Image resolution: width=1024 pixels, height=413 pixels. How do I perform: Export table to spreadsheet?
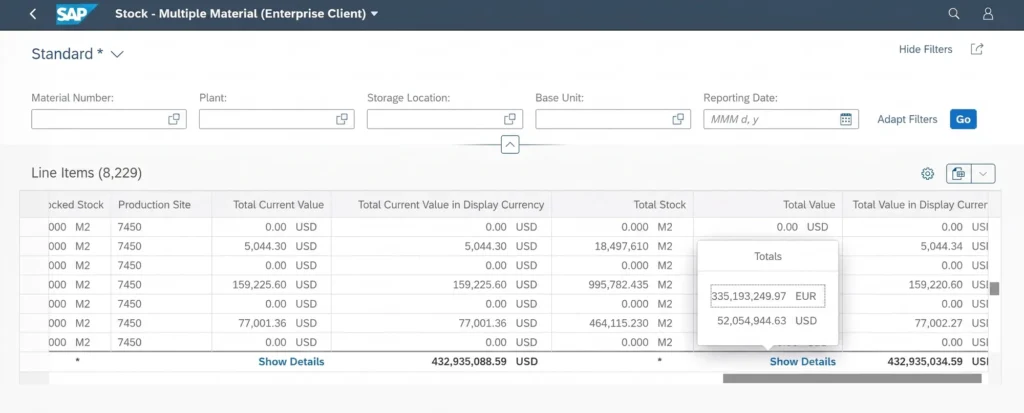959,173
